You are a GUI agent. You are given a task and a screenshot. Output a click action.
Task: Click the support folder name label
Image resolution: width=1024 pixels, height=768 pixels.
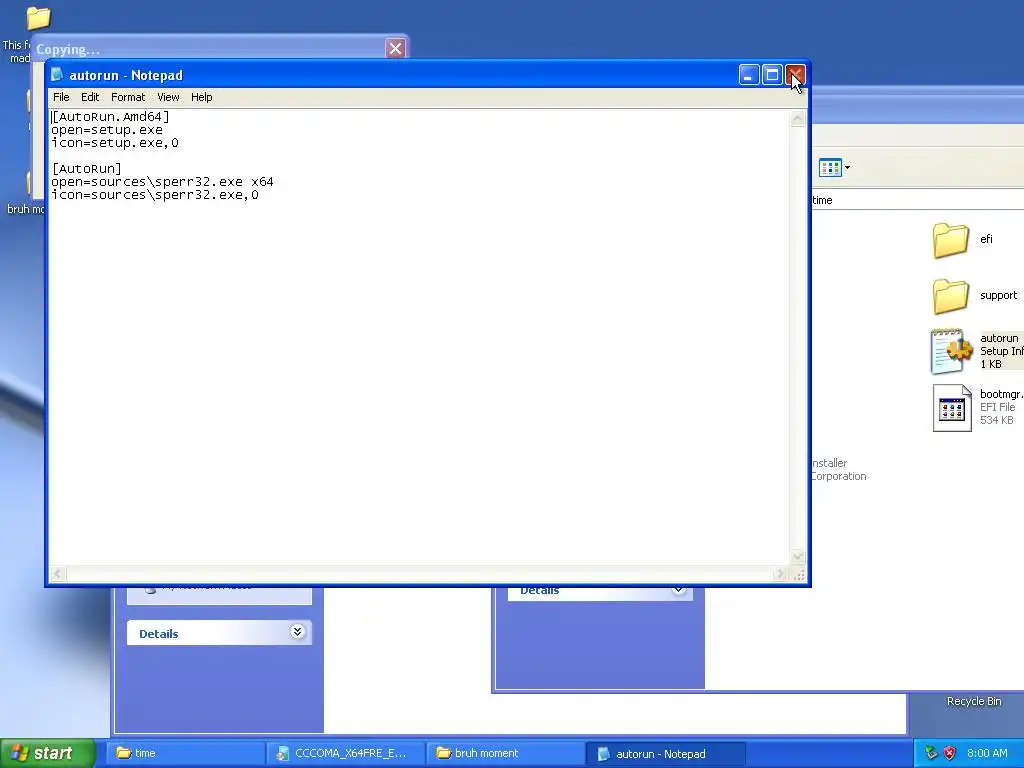999,295
